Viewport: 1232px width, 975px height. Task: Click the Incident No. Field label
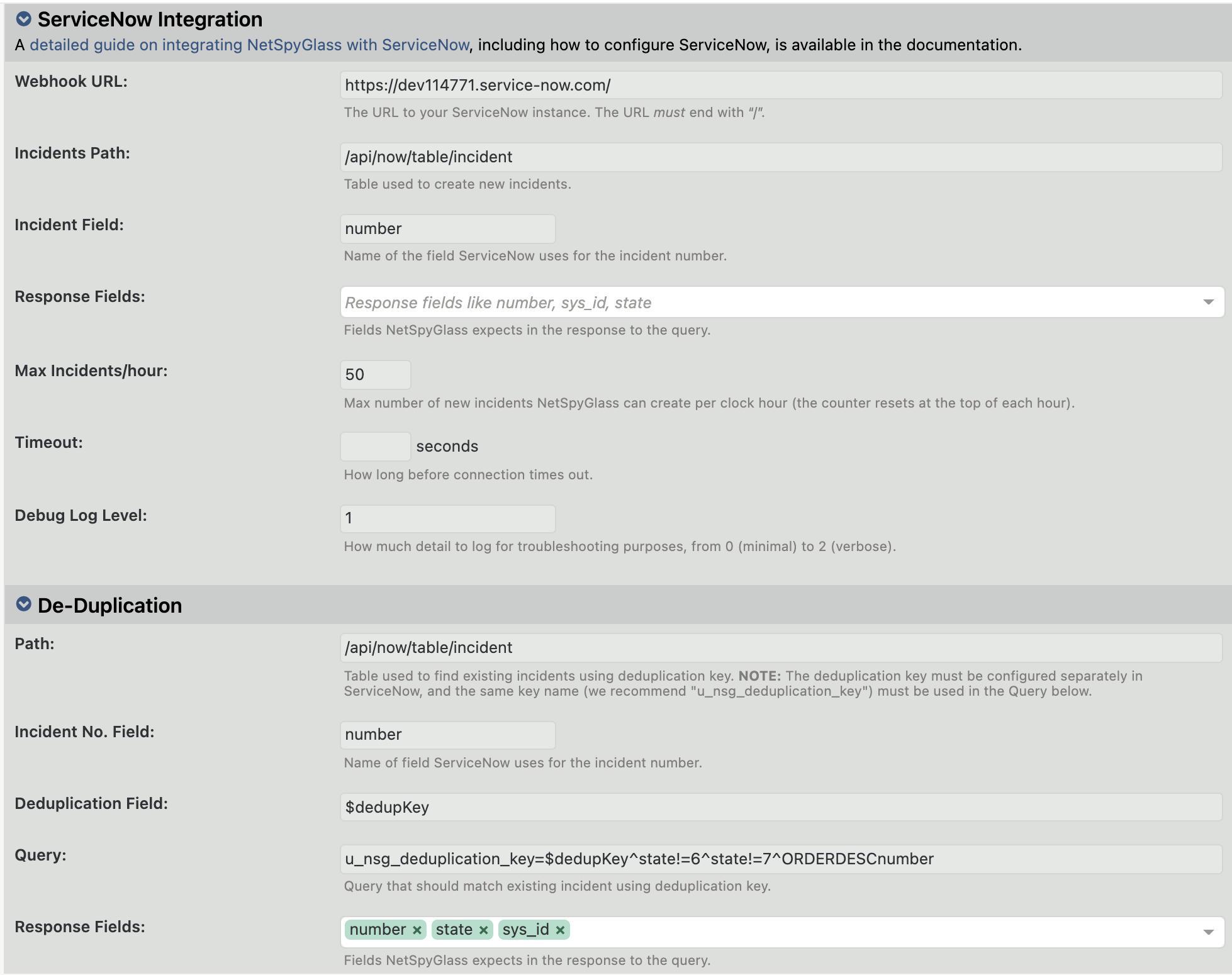tap(84, 732)
